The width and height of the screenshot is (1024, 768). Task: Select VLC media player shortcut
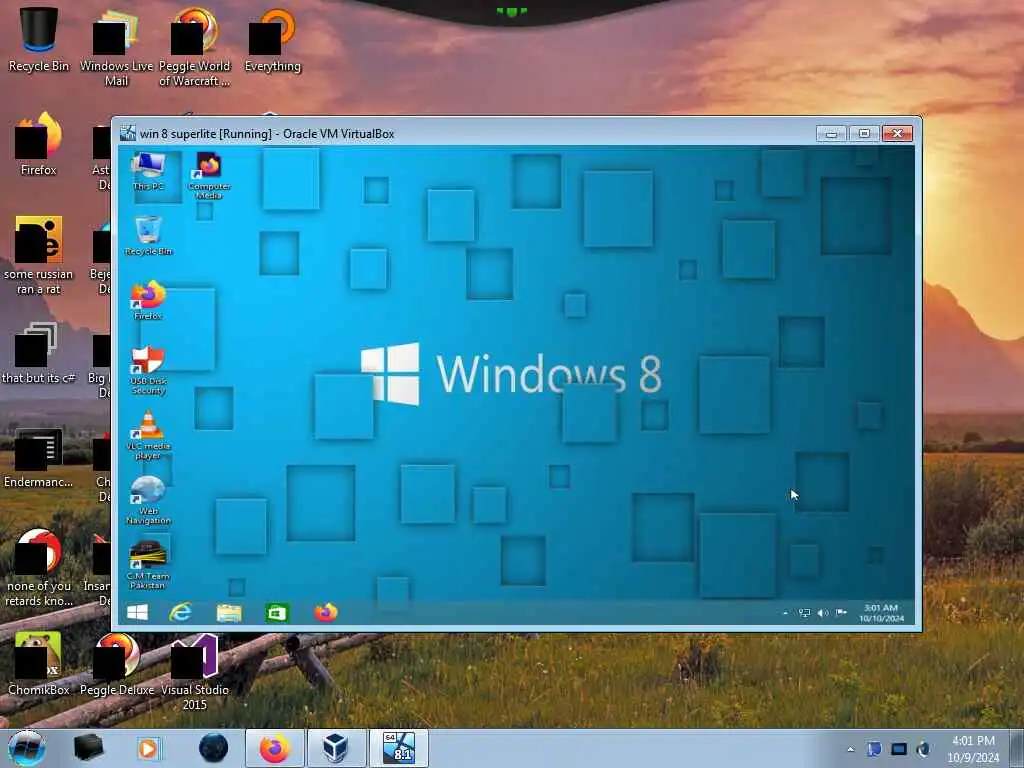click(x=148, y=435)
